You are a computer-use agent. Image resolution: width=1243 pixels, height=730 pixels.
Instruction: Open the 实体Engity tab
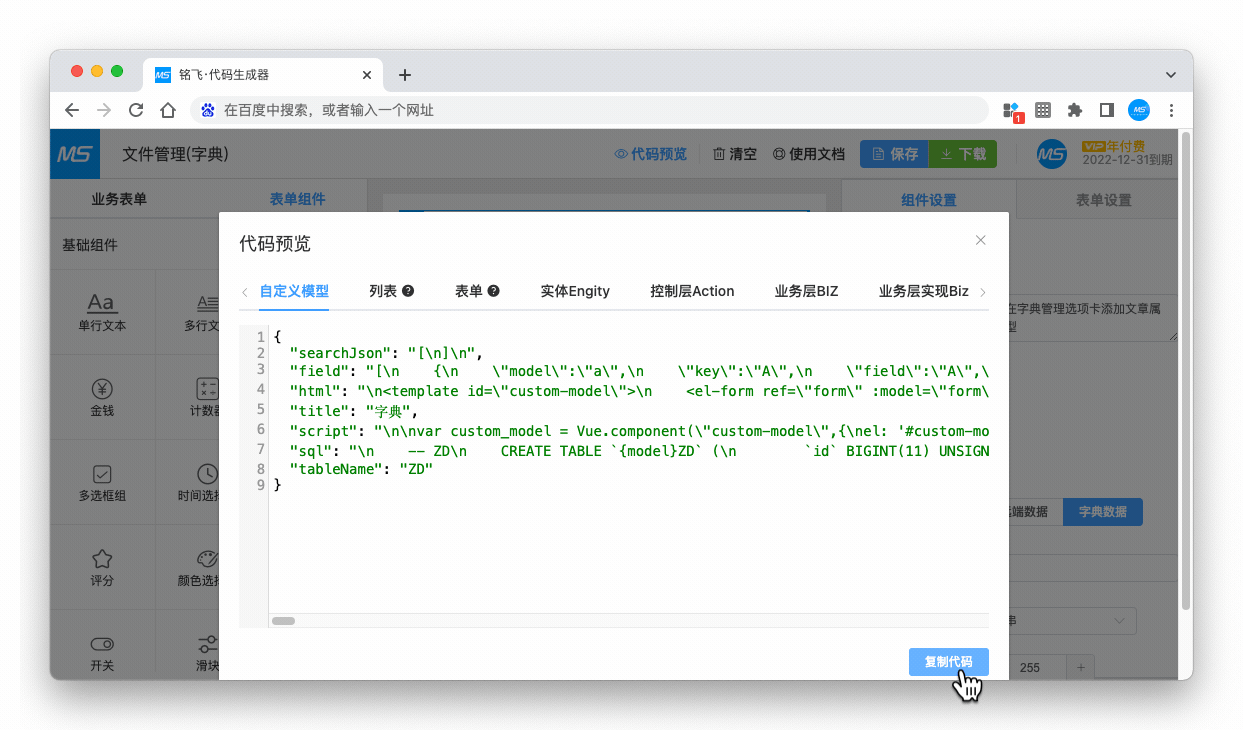575,291
